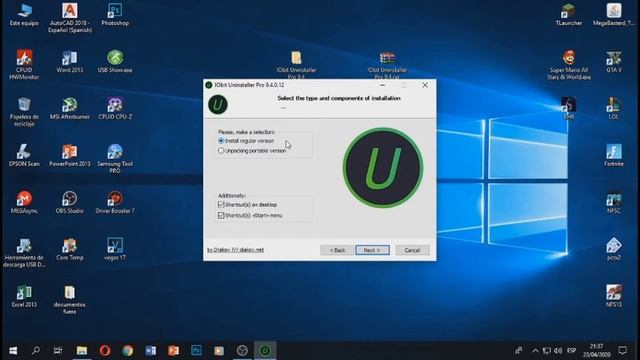Viewport: 640px width, 360px height.
Task: Click the Next button
Action: [372, 250]
